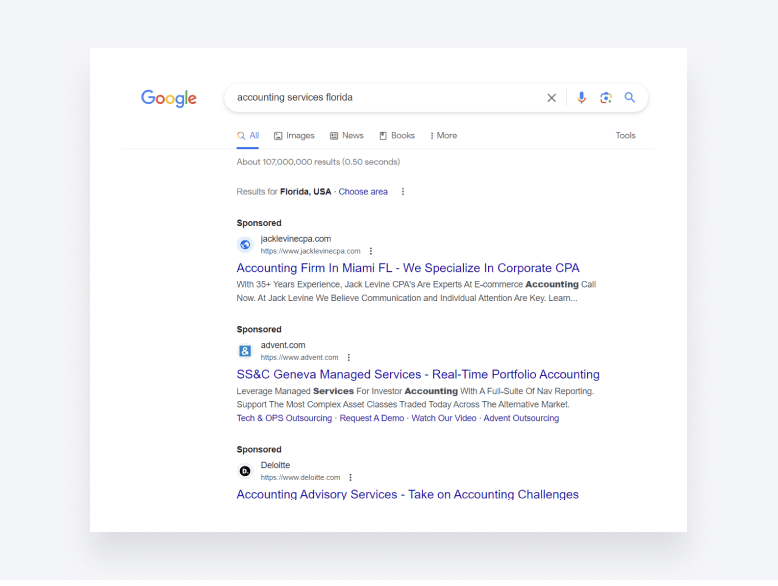Open the Books results tab
Screen dimensions: 778x586
pyautogui.click(x=397, y=136)
